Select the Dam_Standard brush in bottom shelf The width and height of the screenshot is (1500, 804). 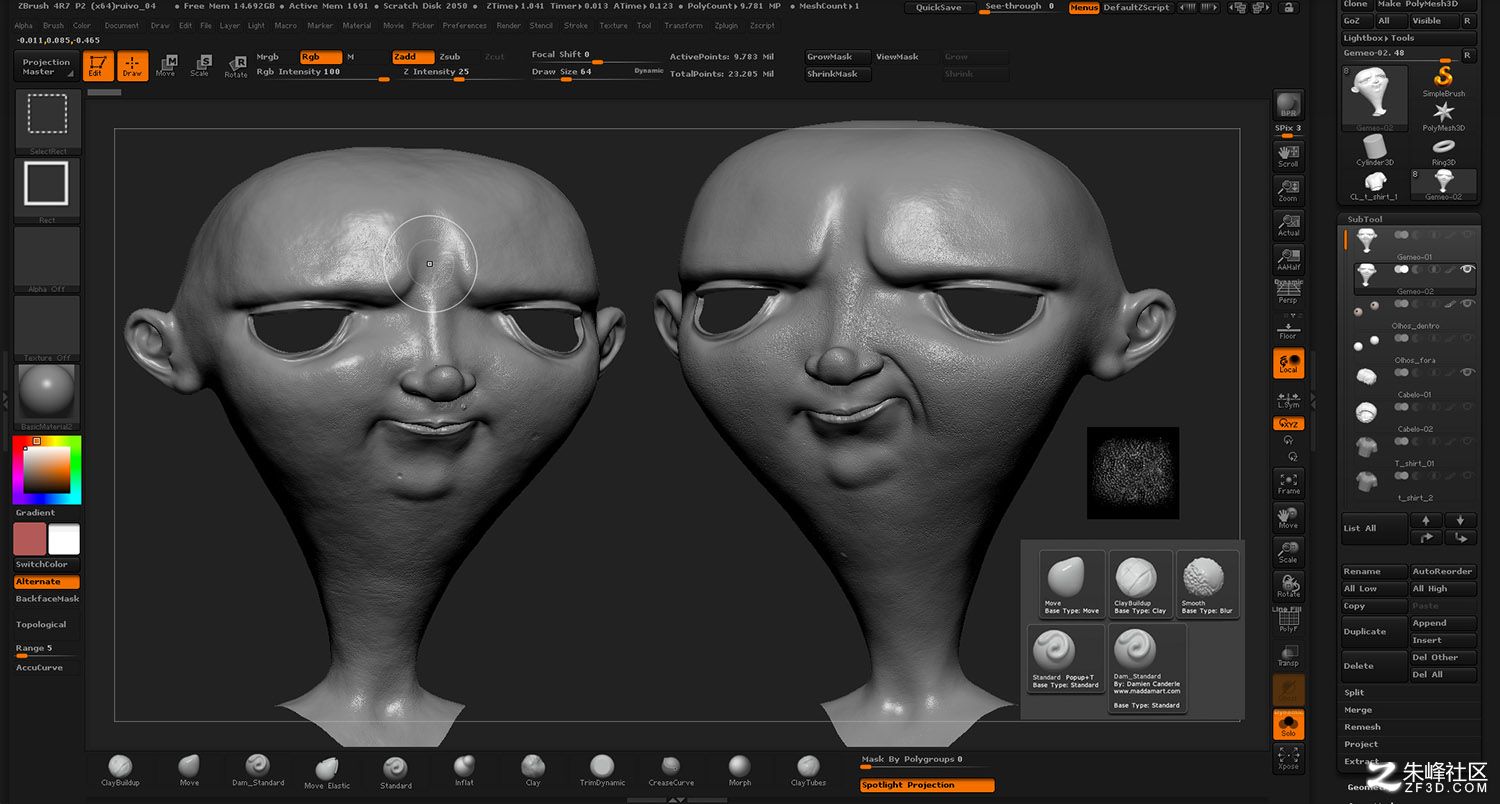(x=258, y=771)
